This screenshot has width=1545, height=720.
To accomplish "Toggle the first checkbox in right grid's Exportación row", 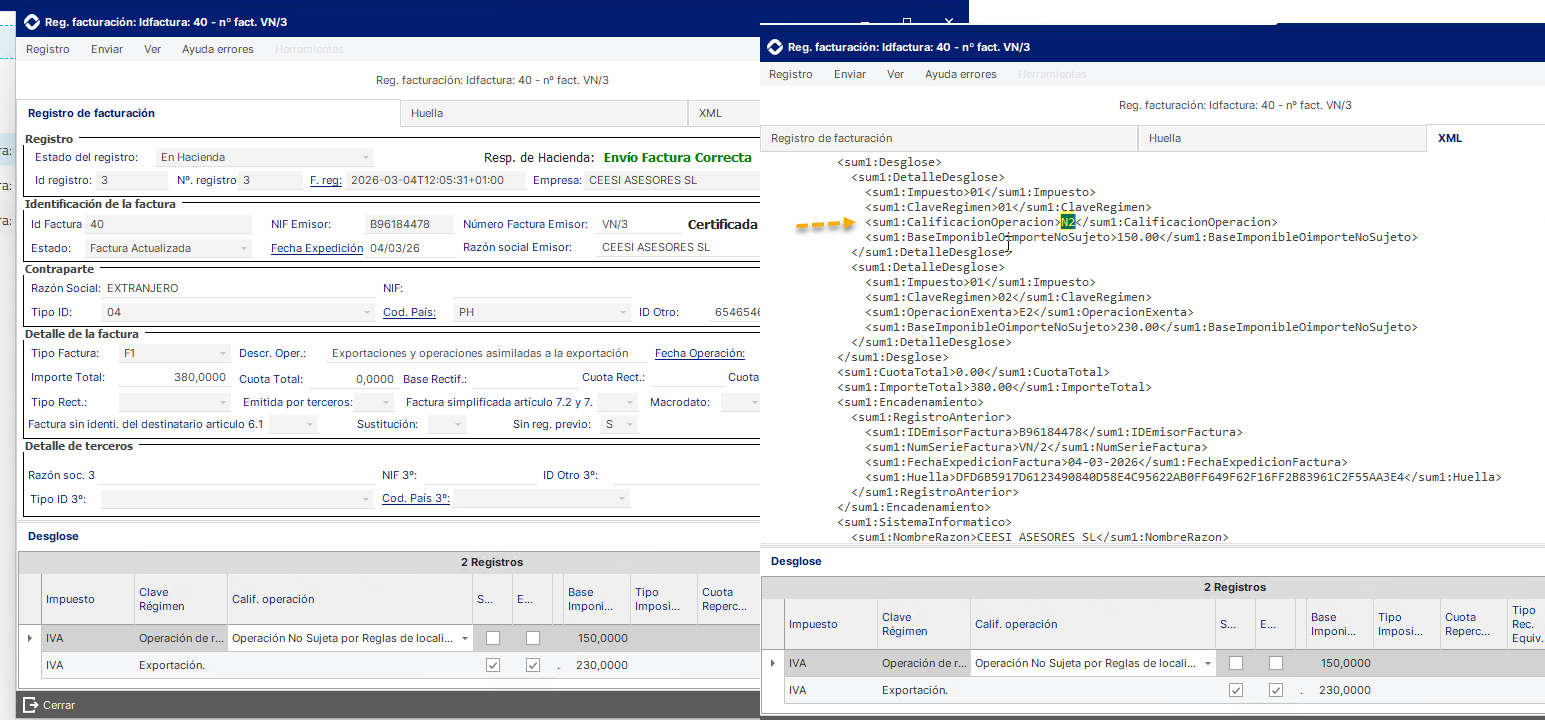I will pyautogui.click(x=1236, y=690).
